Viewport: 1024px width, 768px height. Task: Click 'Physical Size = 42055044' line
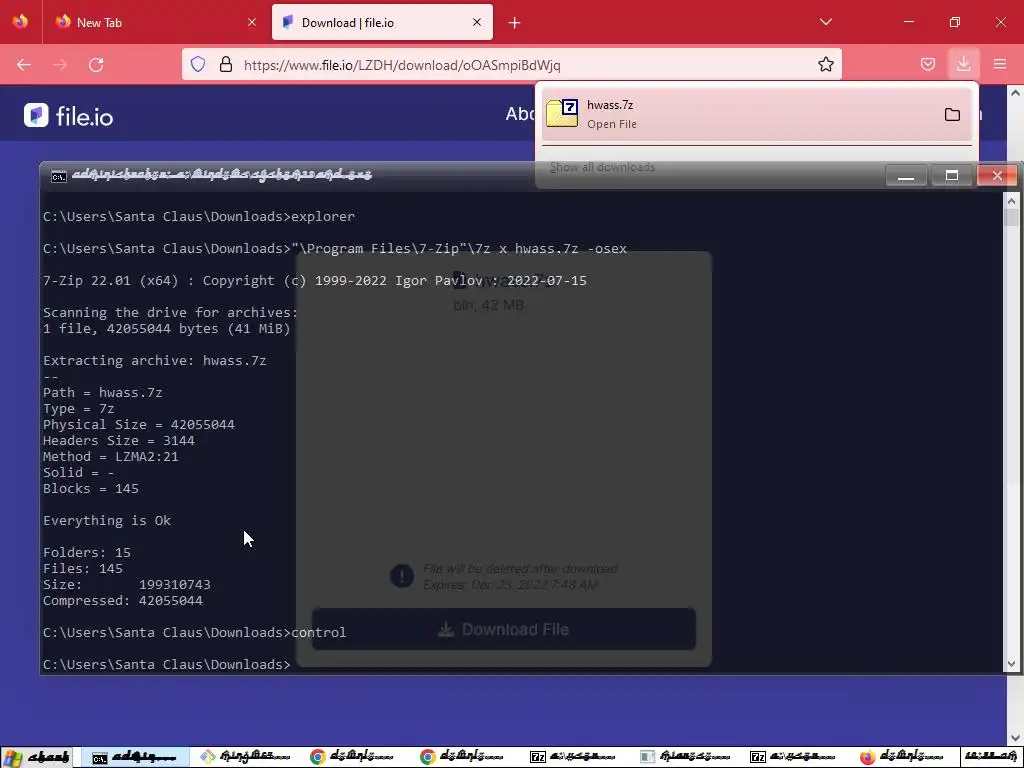click(139, 424)
